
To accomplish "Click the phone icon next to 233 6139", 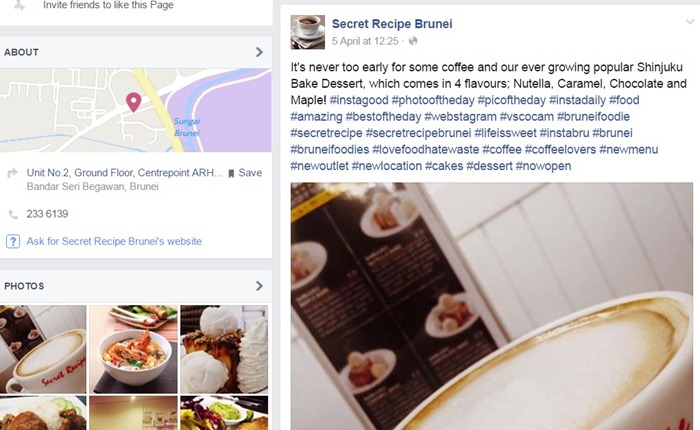I will [x=13, y=214].
